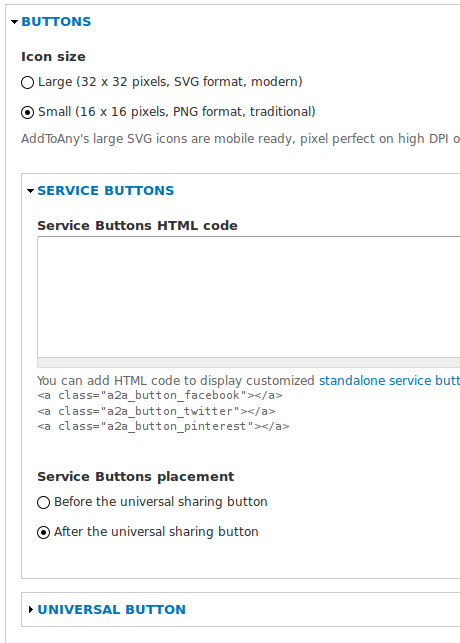Click the a2a_button_pinterest code example
The width and height of the screenshot is (460, 643).
(163, 426)
